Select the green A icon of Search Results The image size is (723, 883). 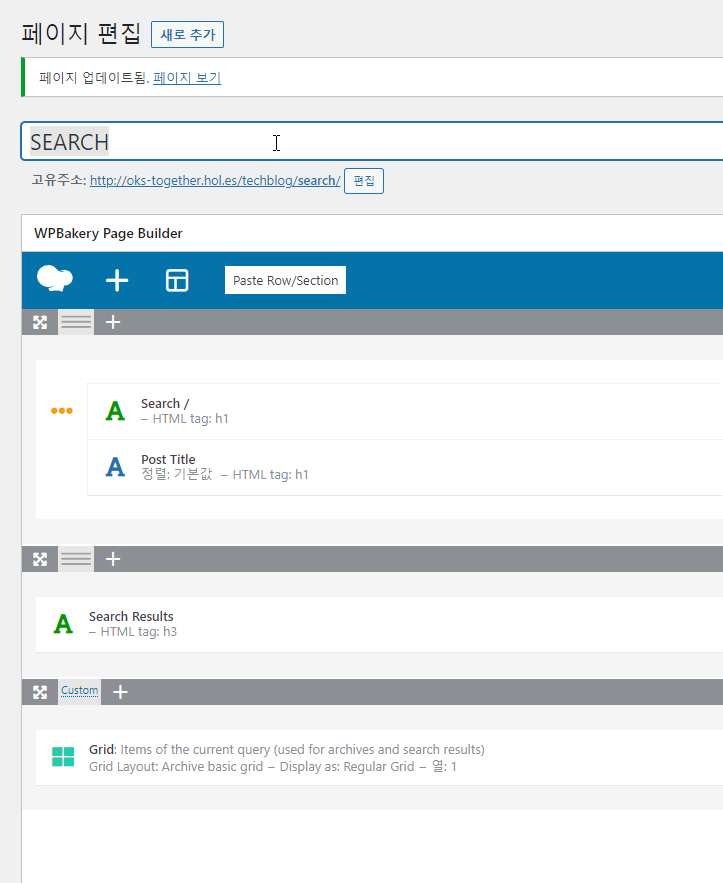[x=63, y=624]
